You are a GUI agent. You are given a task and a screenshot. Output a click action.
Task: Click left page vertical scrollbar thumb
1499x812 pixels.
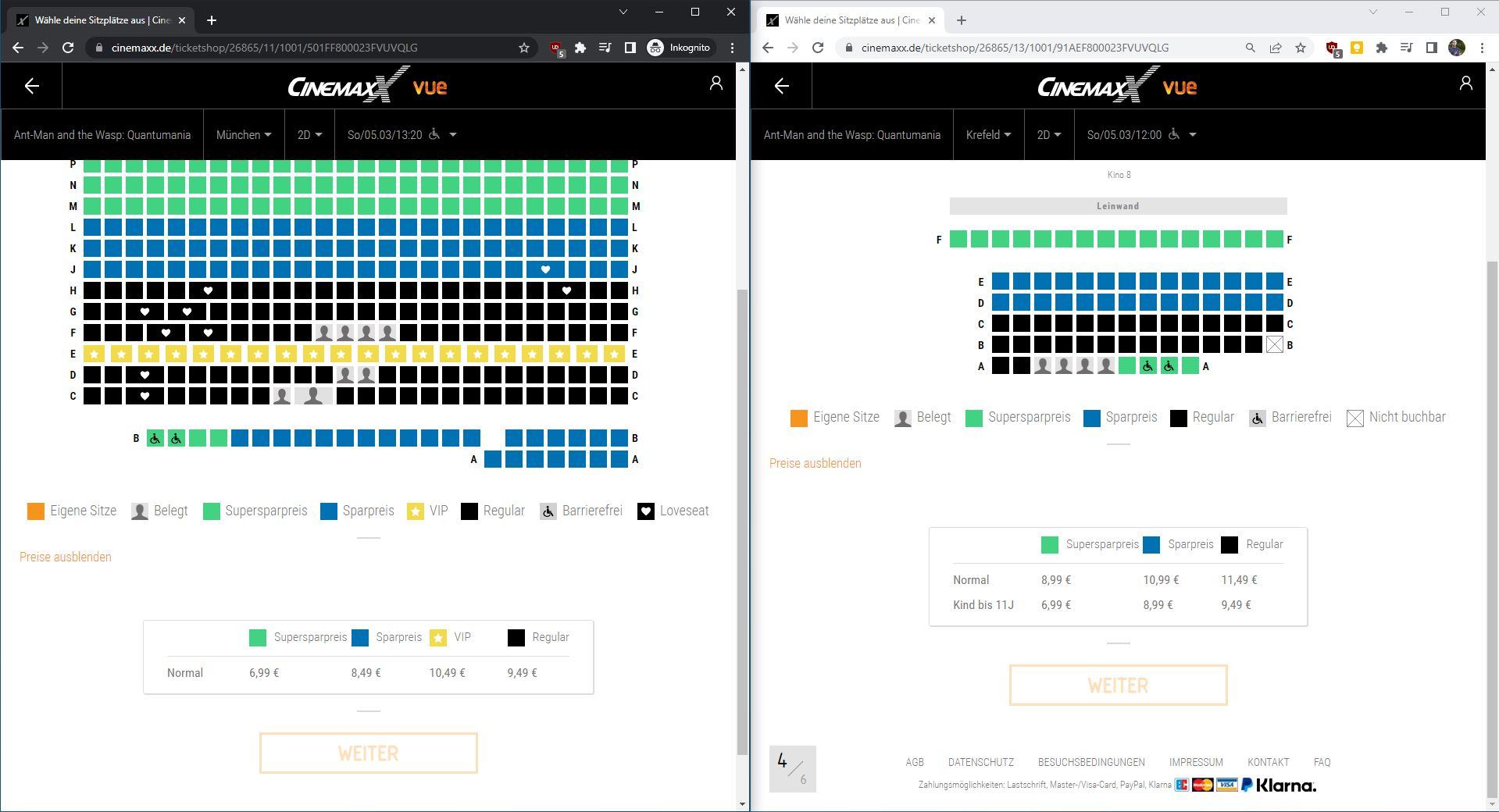pos(742,522)
